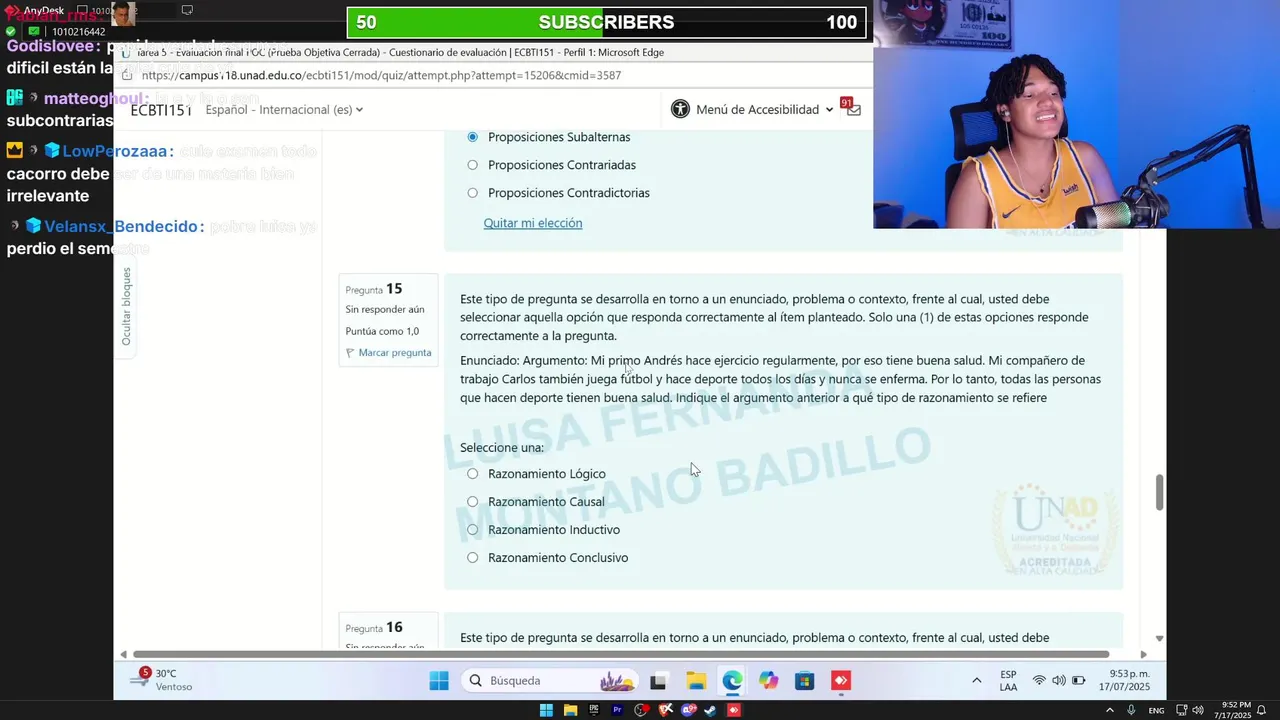Select Proposiciones Subalternas radio button
This screenshot has width=1280, height=720.
pos(473,137)
